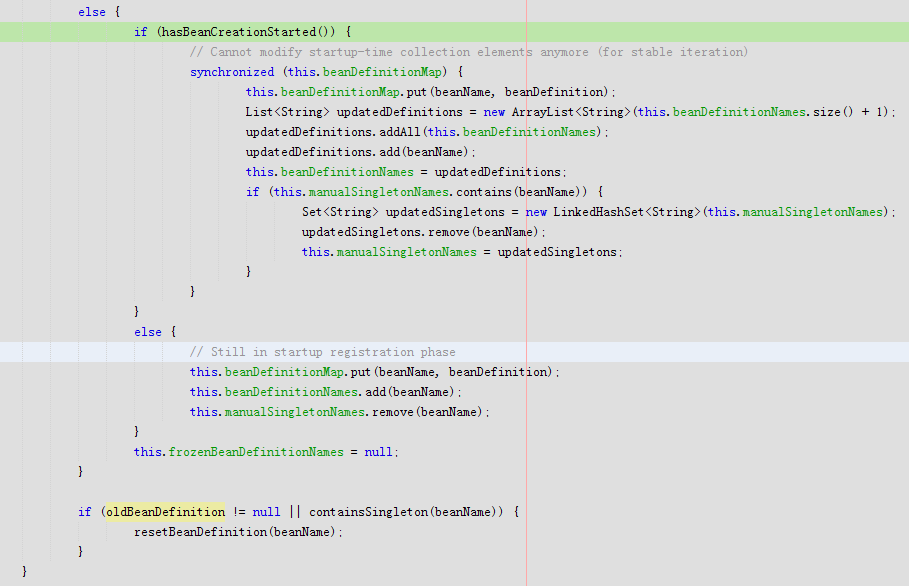Click 'List<String> updatedDefinitions' declaration
909x586 pixels.
[354, 112]
